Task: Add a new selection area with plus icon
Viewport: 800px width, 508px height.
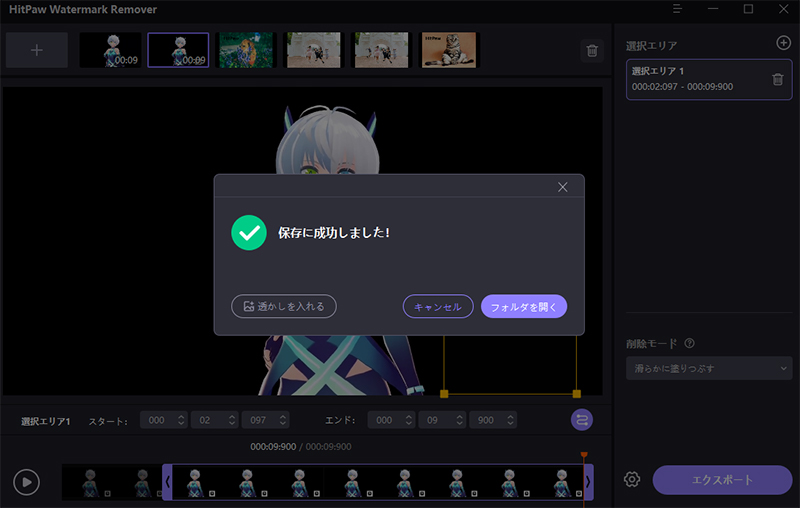Action: (x=783, y=43)
